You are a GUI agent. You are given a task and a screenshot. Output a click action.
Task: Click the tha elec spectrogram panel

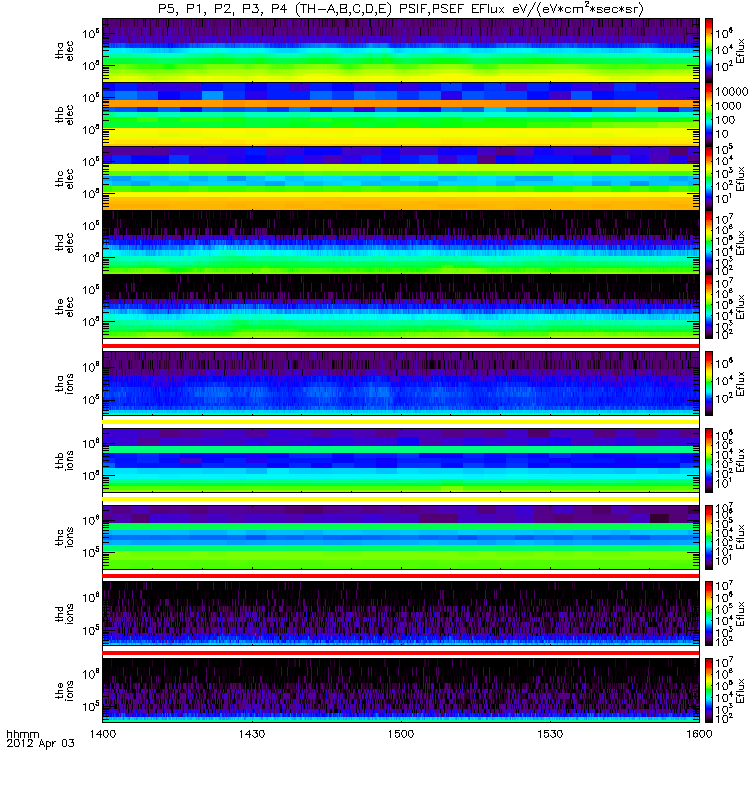tap(401, 51)
